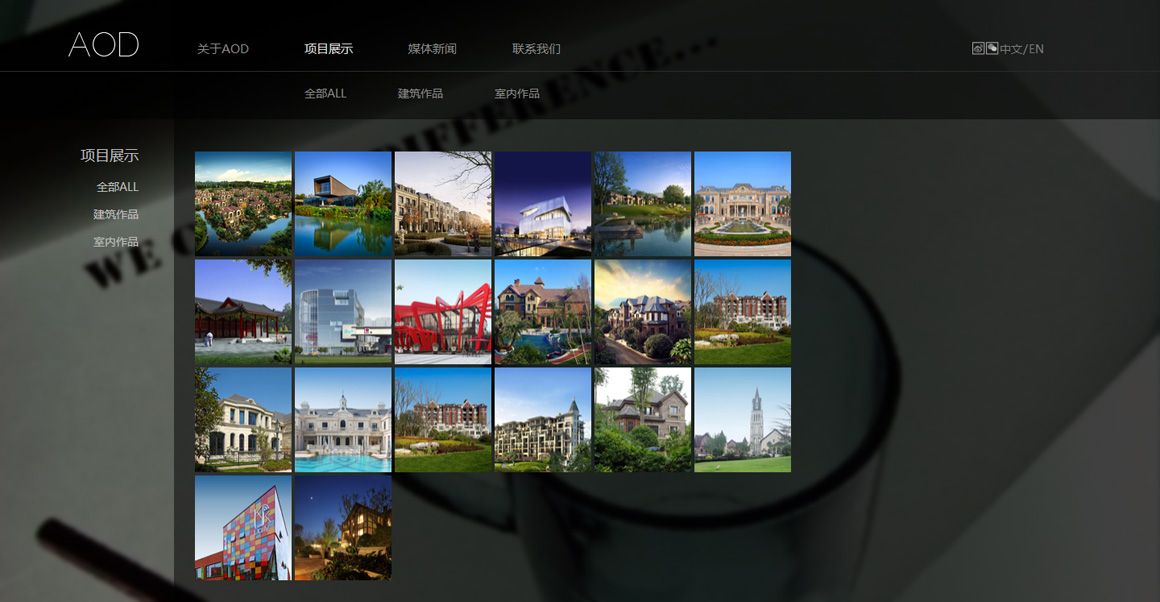The height and width of the screenshot is (602, 1160).
Task: Open the 媒体新闻 menu
Action: tap(432, 49)
